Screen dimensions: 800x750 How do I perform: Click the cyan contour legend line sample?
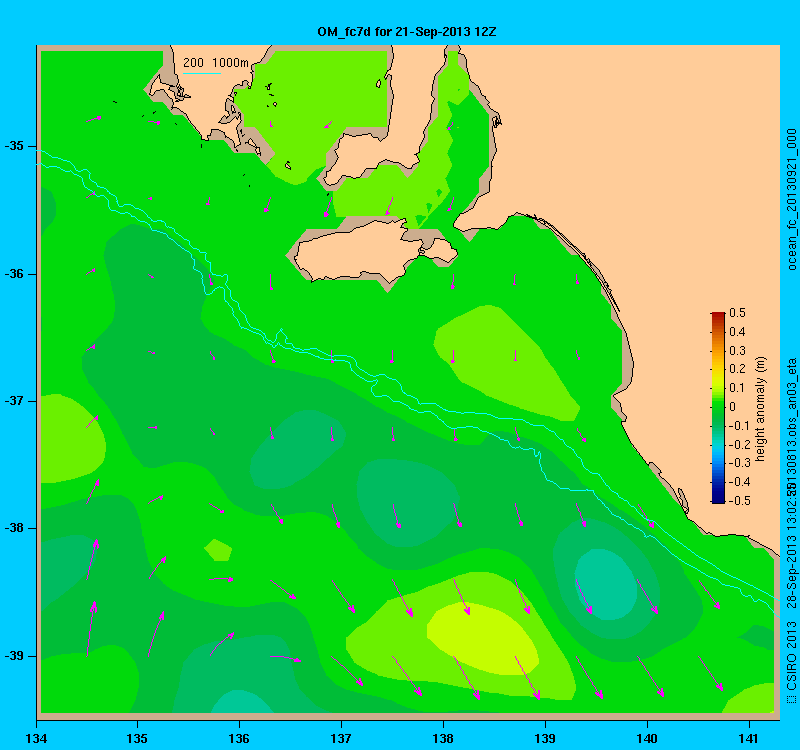(202, 73)
